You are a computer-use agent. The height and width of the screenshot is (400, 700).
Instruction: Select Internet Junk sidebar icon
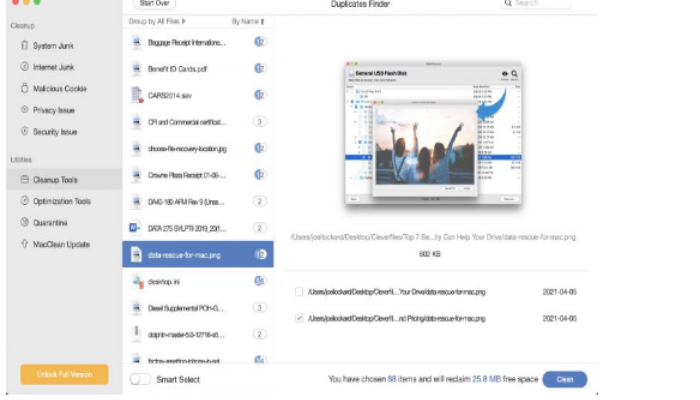click(25, 67)
